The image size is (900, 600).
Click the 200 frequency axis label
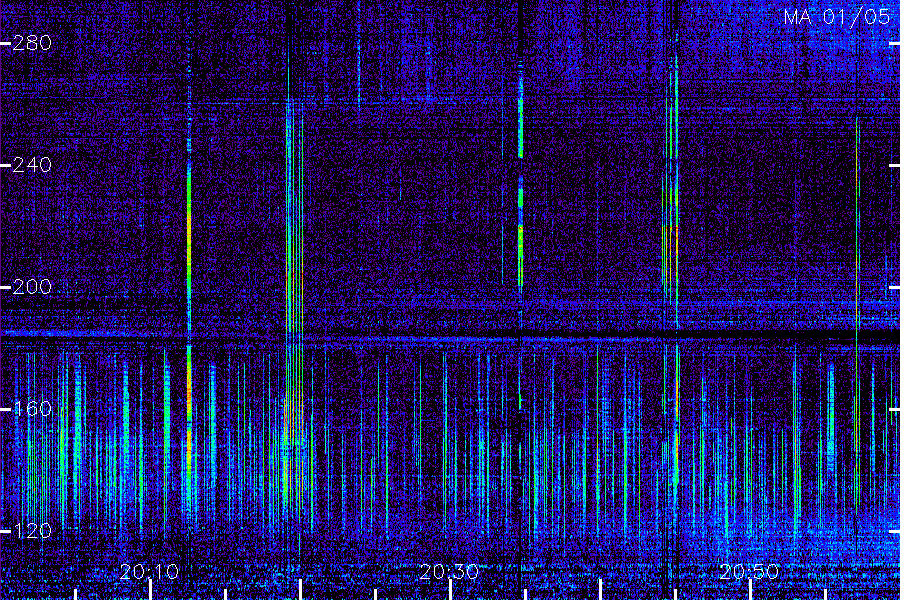32,287
